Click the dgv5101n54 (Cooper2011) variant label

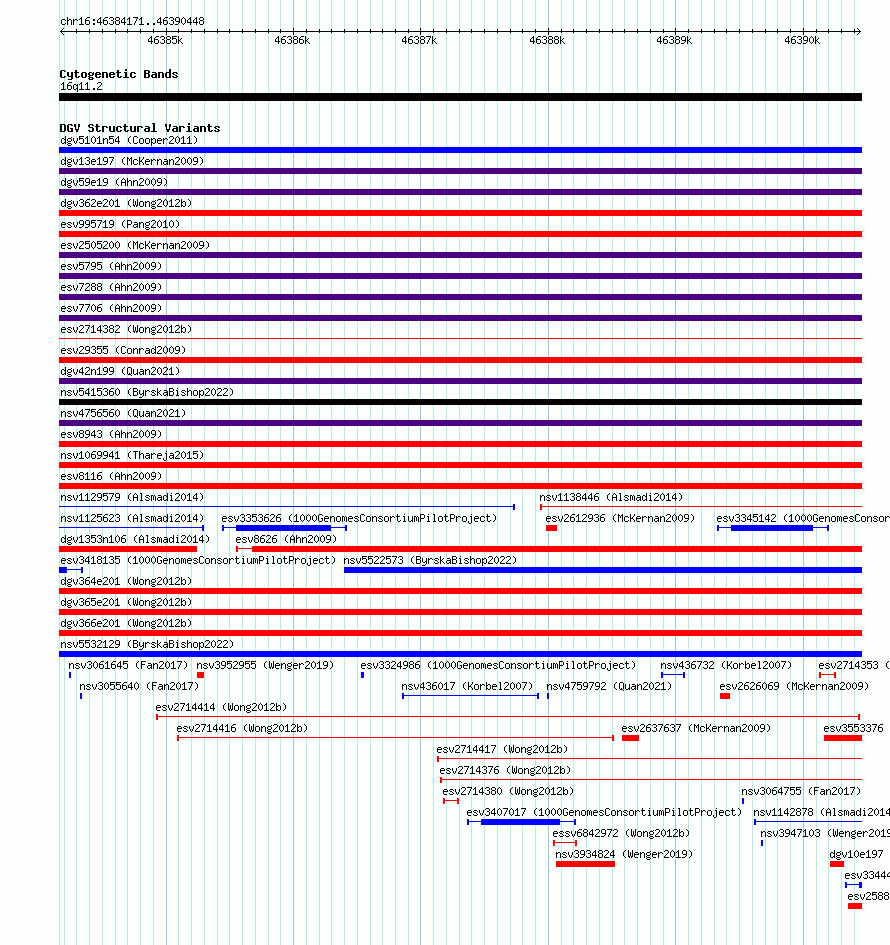pos(129,140)
